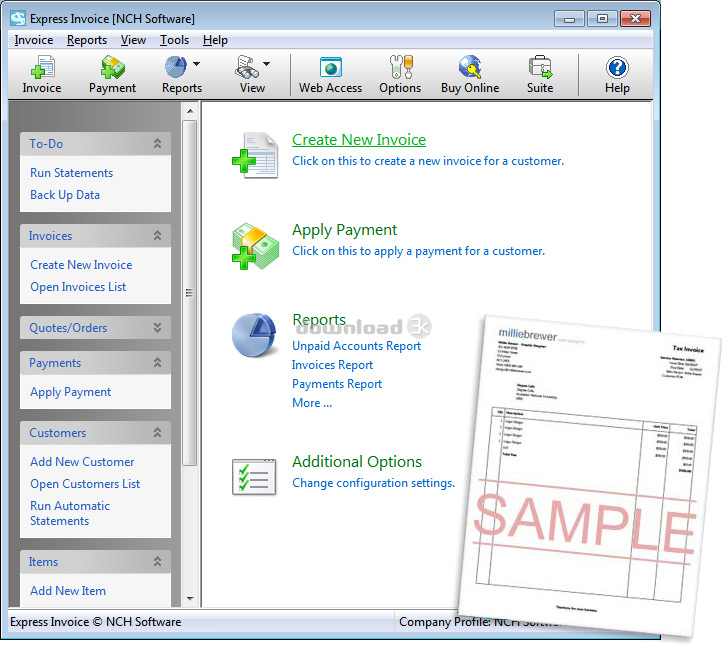Click the Buy Online toolbar icon

(x=470, y=67)
